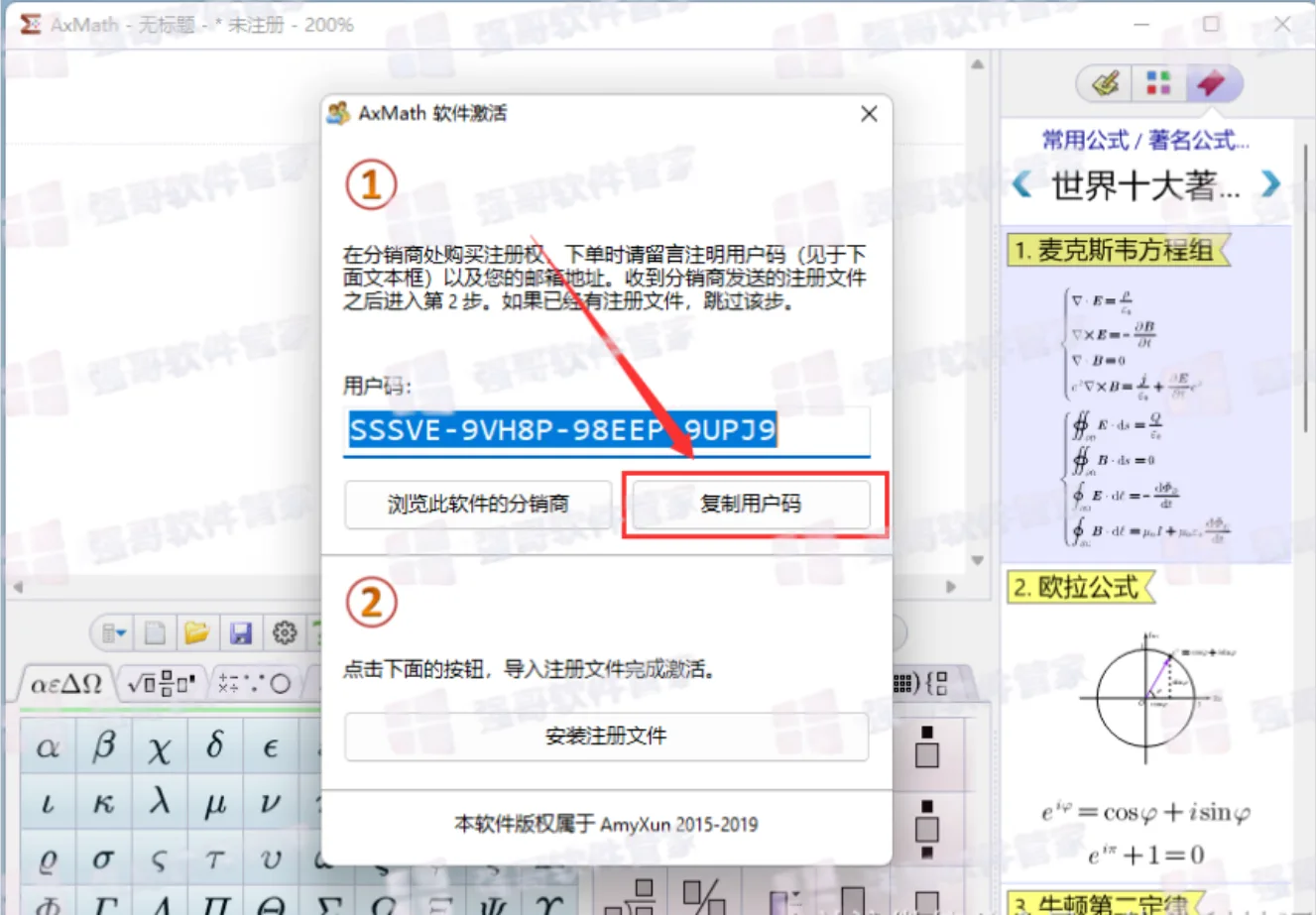The width and height of the screenshot is (1316, 915).
Task: Open 常用公式 / 著名公式 category link
Action: pos(1145,141)
